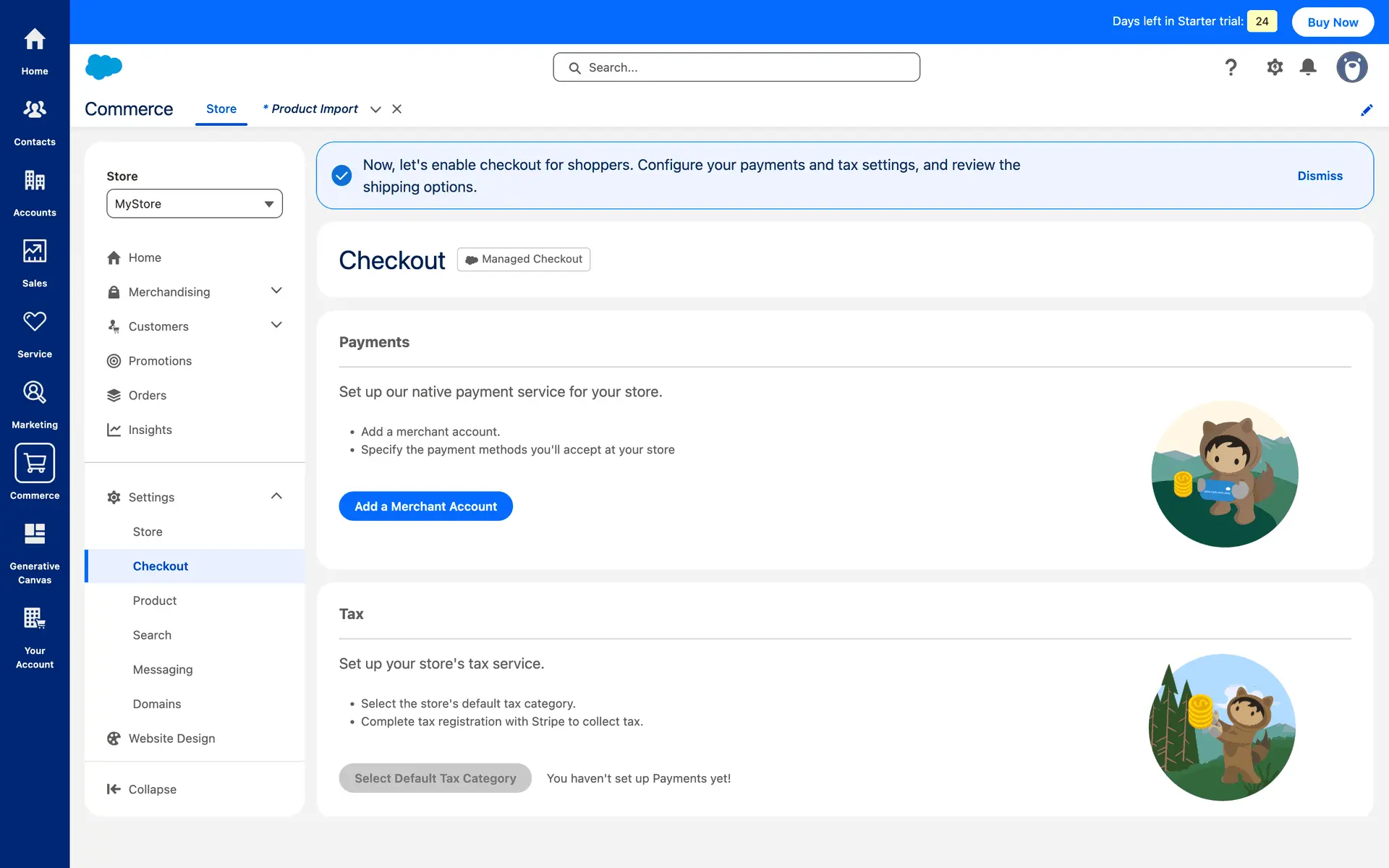
Task: Click the Marketing icon in left rail
Action: click(x=35, y=393)
